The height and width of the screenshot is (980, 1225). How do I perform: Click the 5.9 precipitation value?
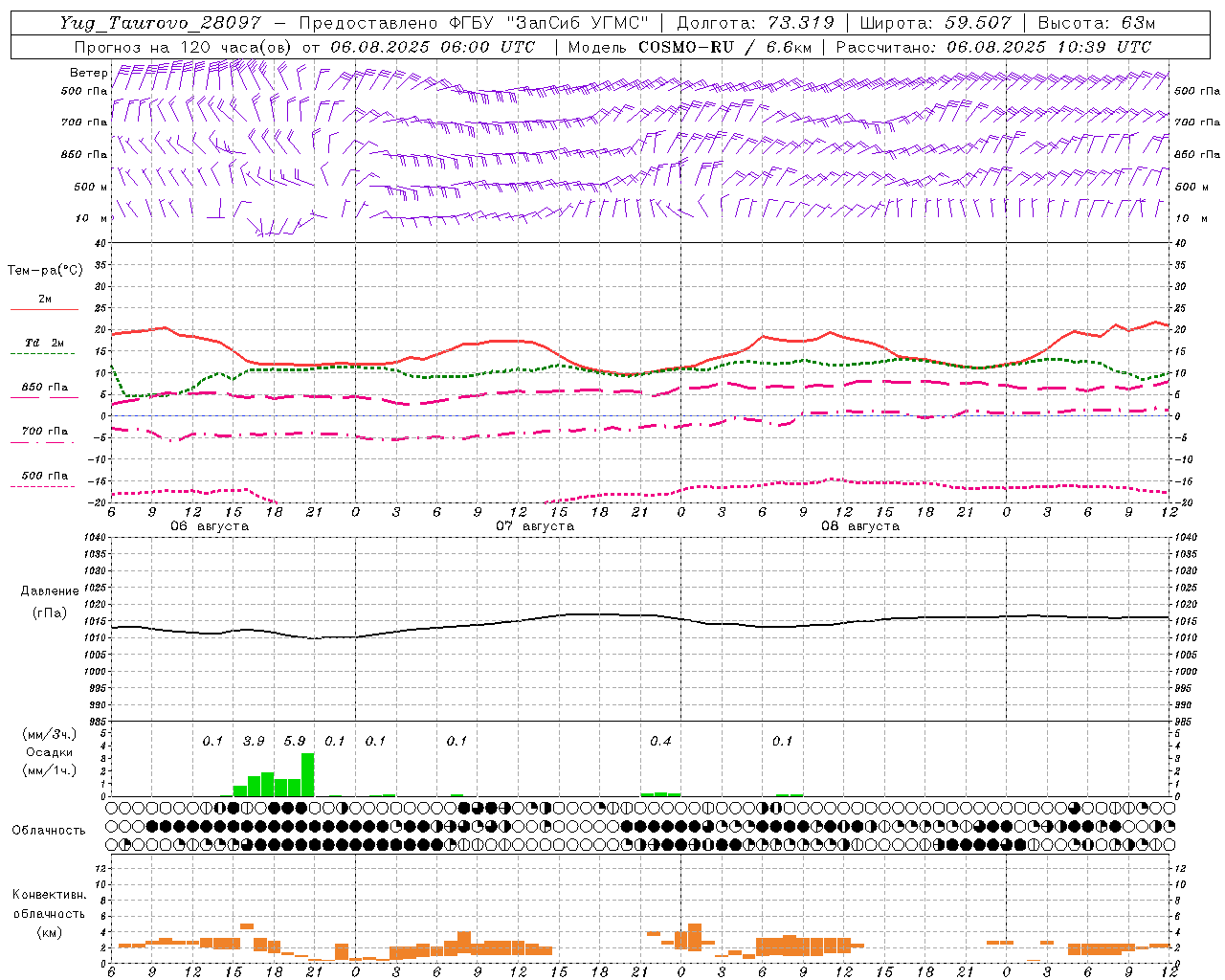(295, 741)
